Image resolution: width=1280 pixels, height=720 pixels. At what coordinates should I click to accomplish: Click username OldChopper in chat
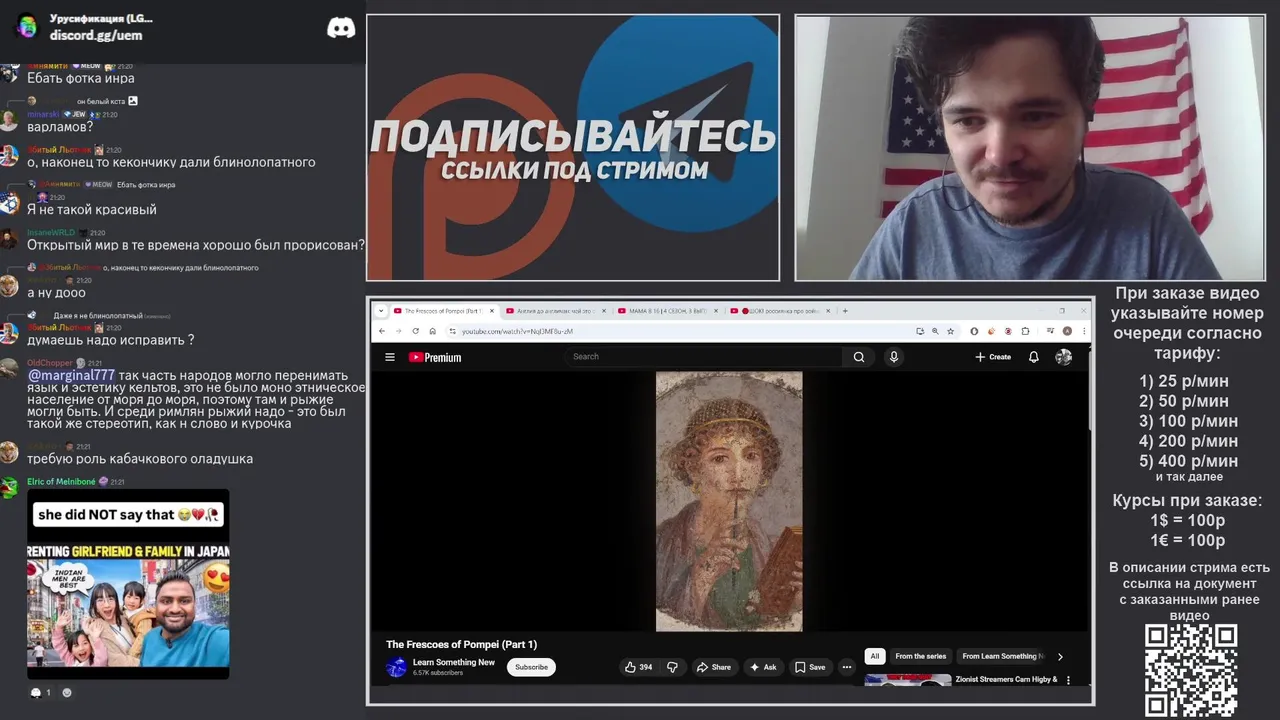(x=50, y=363)
